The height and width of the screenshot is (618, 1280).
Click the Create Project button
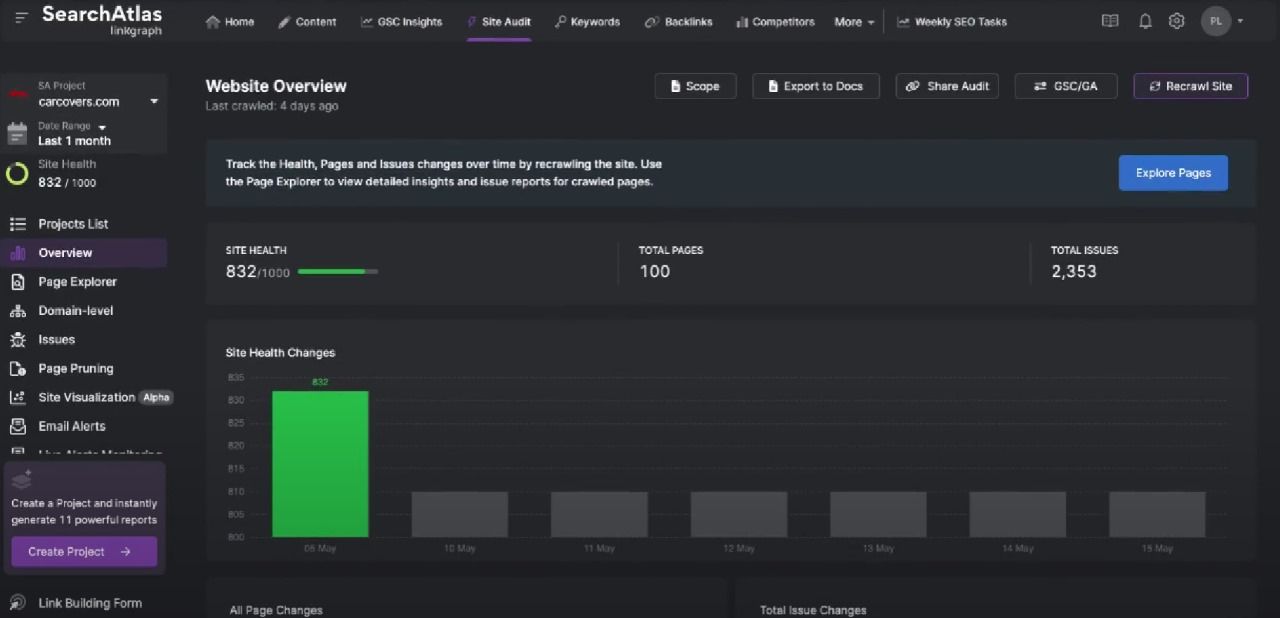click(x=84, y=552)
